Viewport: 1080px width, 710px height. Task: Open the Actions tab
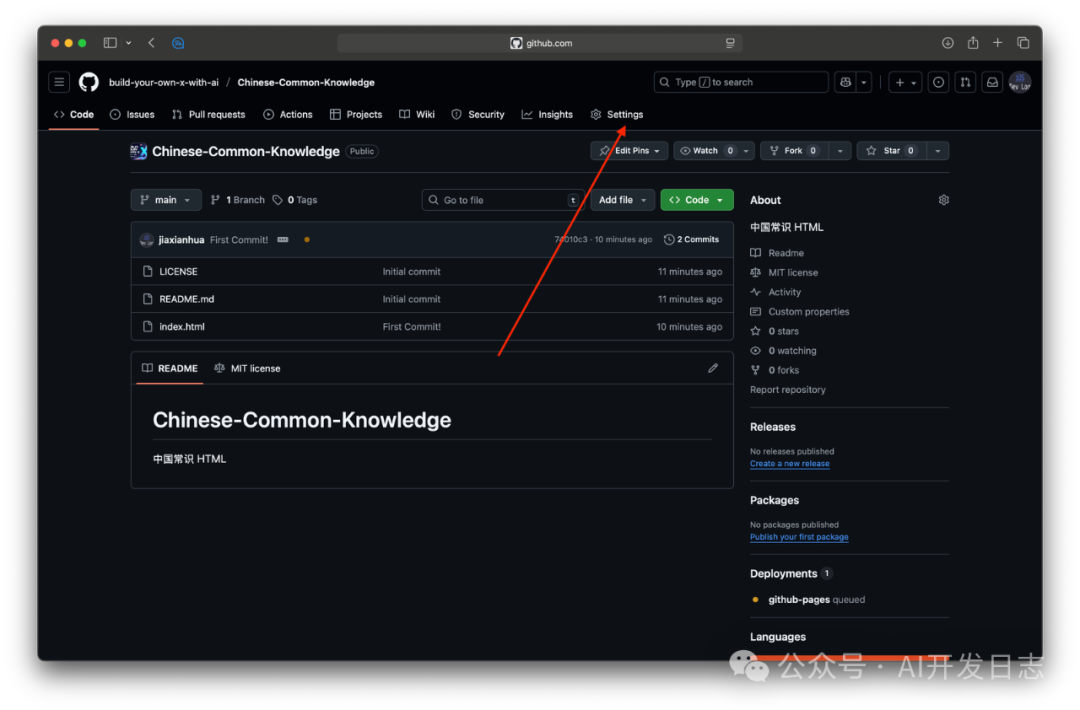pyautogui.click(x=288, y=114)
